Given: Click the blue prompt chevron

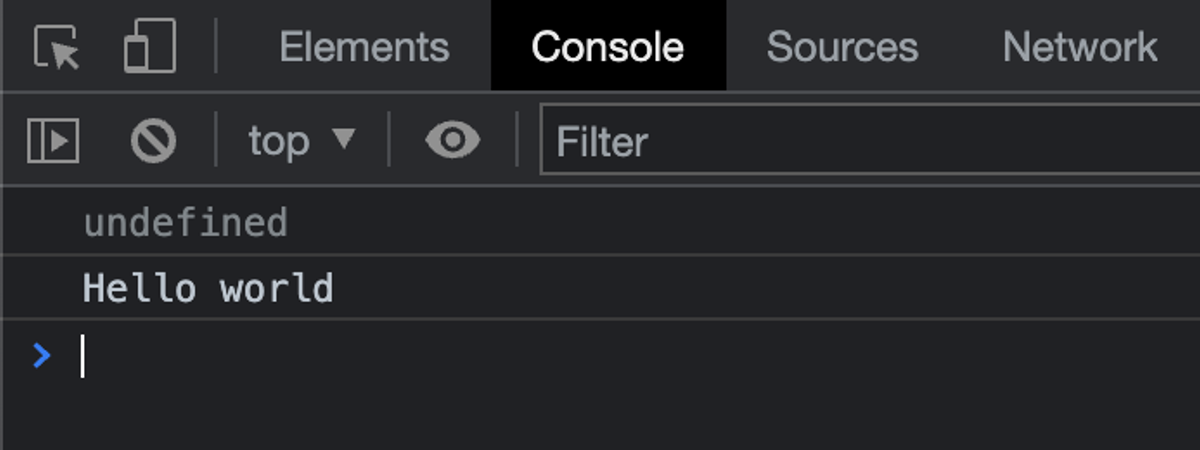Looking at the screenshot, I should [x=41, y=356].
